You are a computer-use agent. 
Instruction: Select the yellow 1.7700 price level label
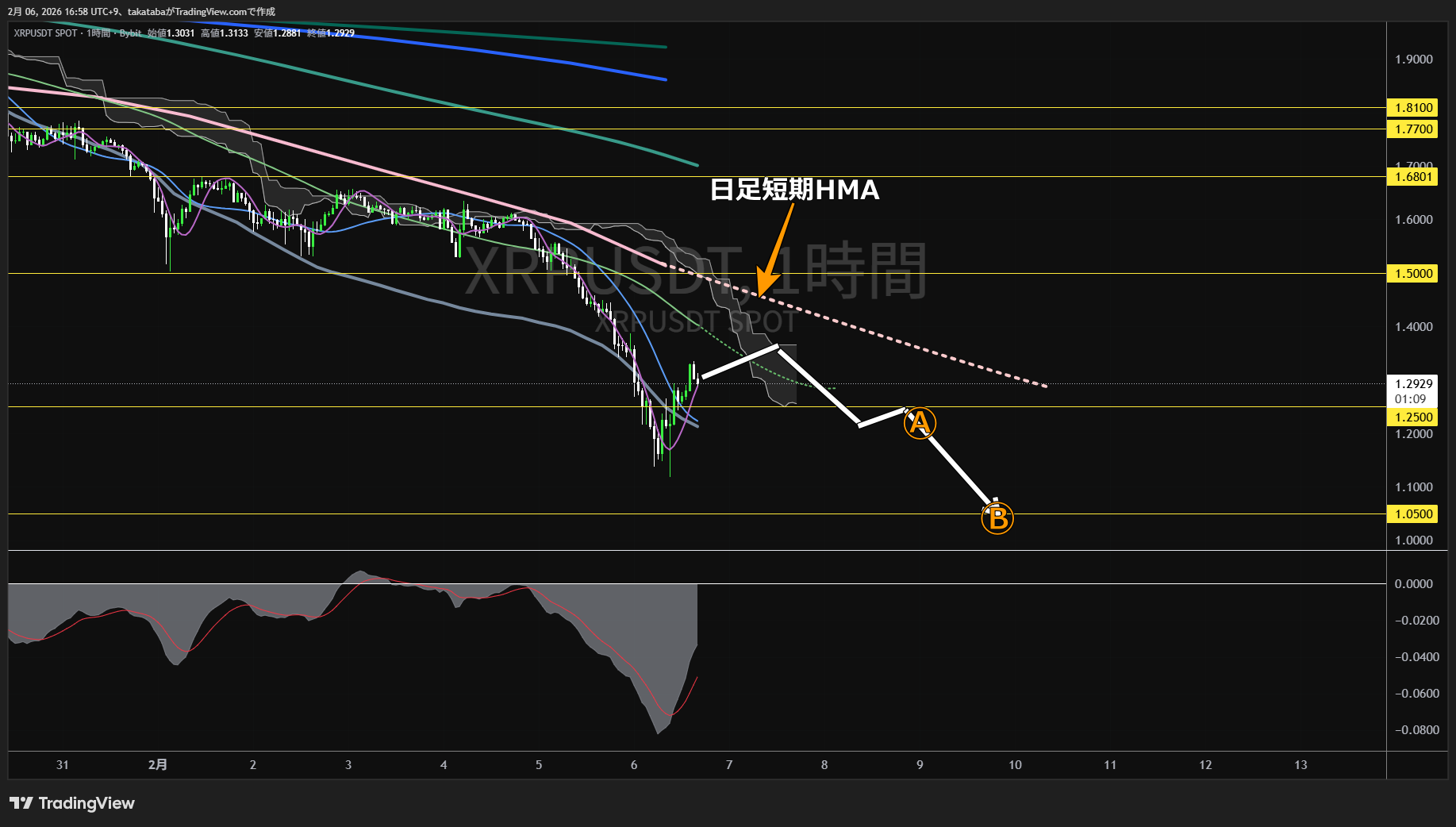[x=1412, y=129]
